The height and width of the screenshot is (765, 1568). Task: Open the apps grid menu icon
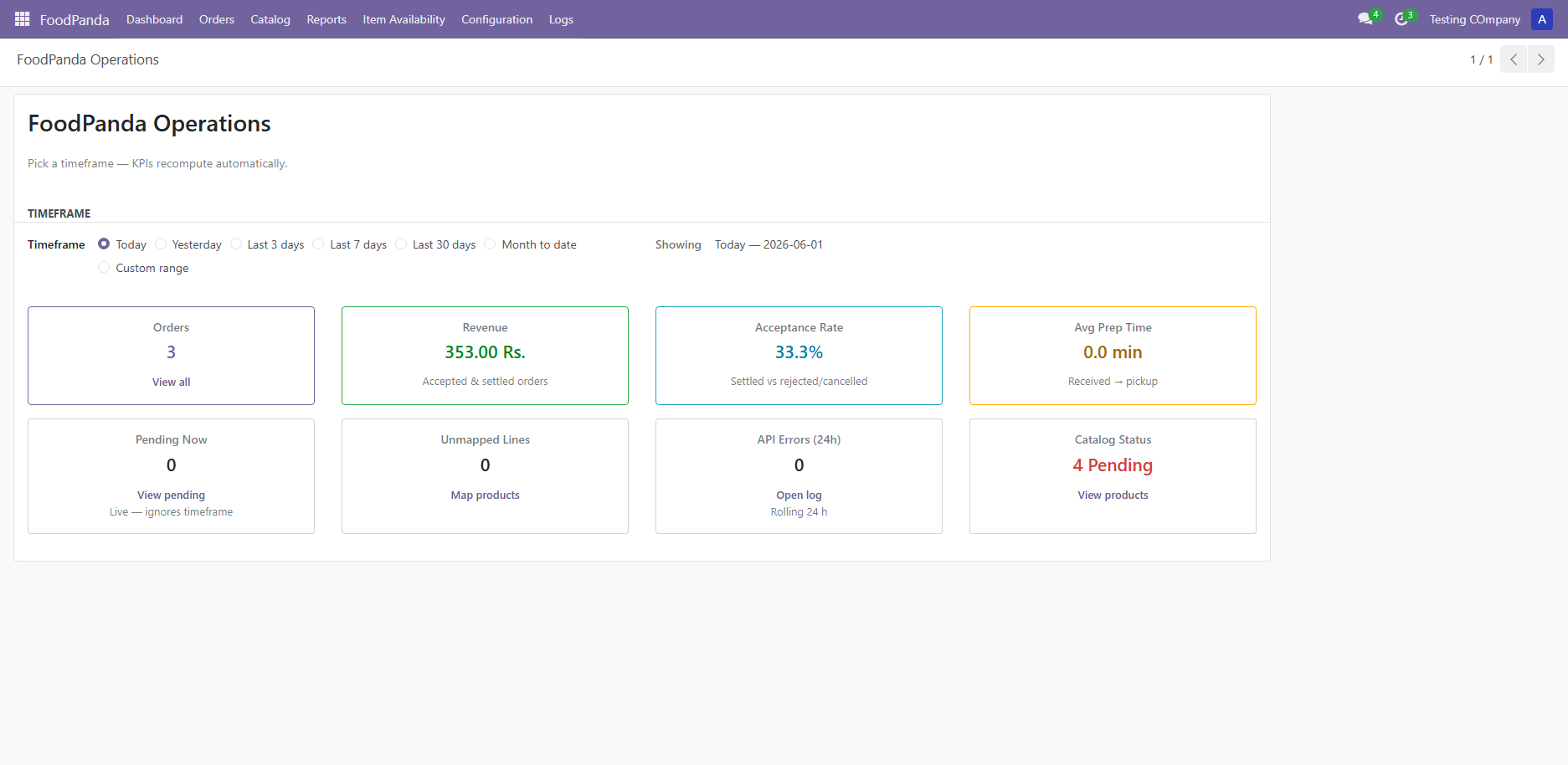23,19
